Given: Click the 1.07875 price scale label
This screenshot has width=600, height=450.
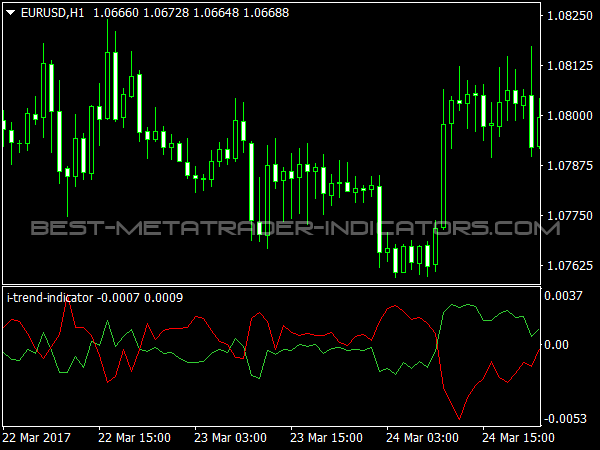Looking at the screenshot, I should tap(570, 166).
